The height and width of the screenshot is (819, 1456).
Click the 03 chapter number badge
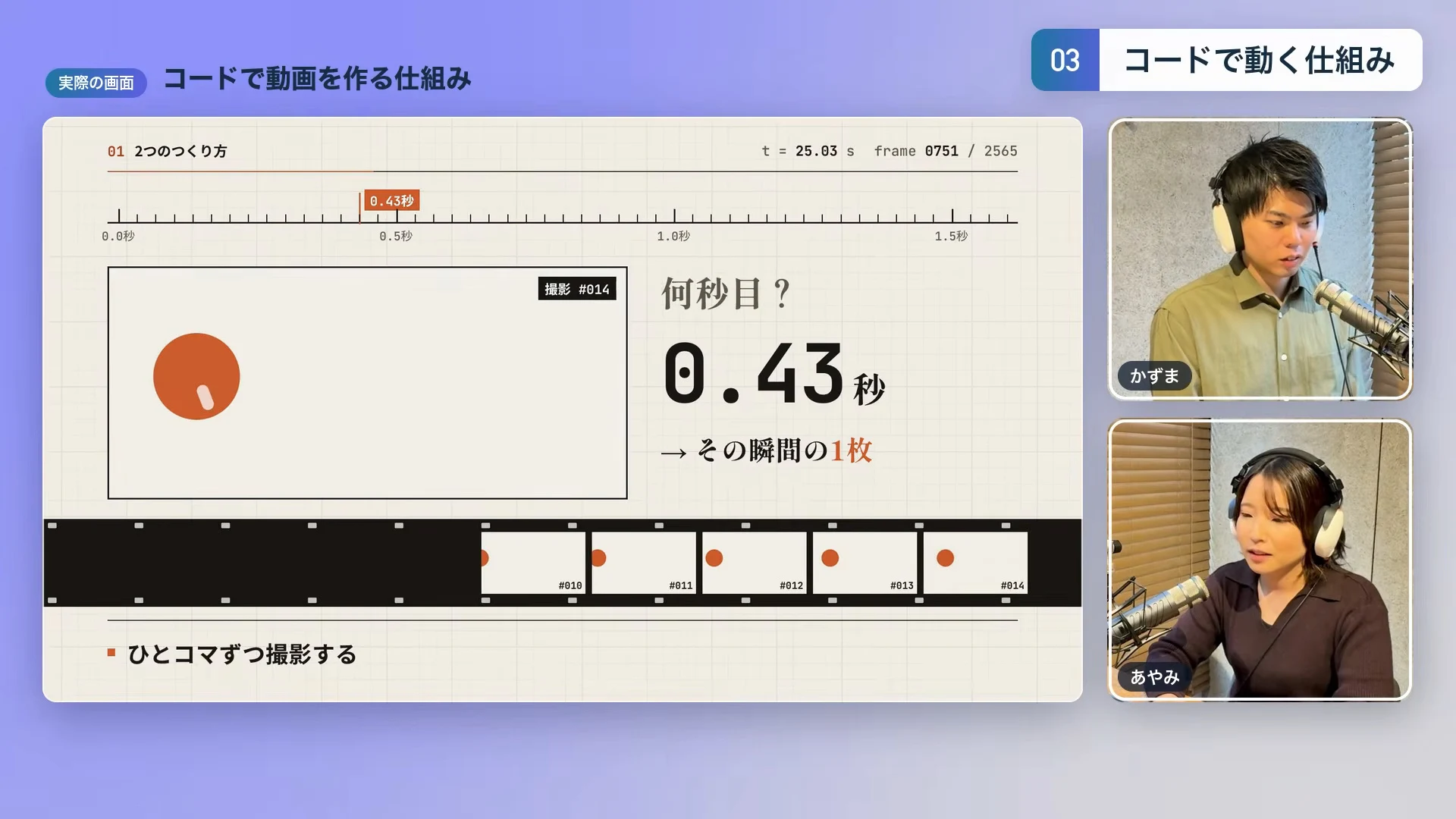coord(1065,60)
